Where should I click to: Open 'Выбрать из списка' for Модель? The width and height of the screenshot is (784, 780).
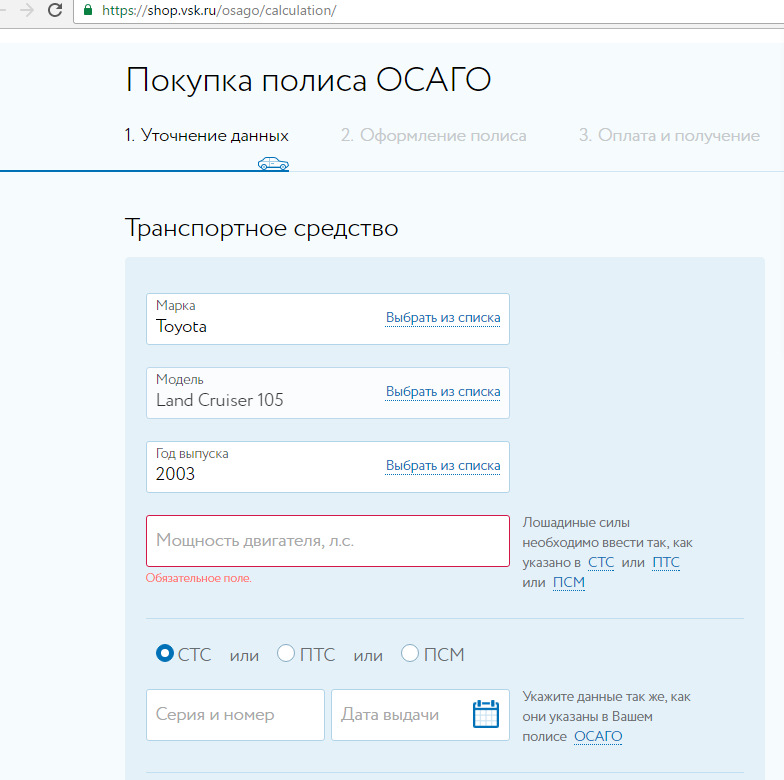point(443,392)
